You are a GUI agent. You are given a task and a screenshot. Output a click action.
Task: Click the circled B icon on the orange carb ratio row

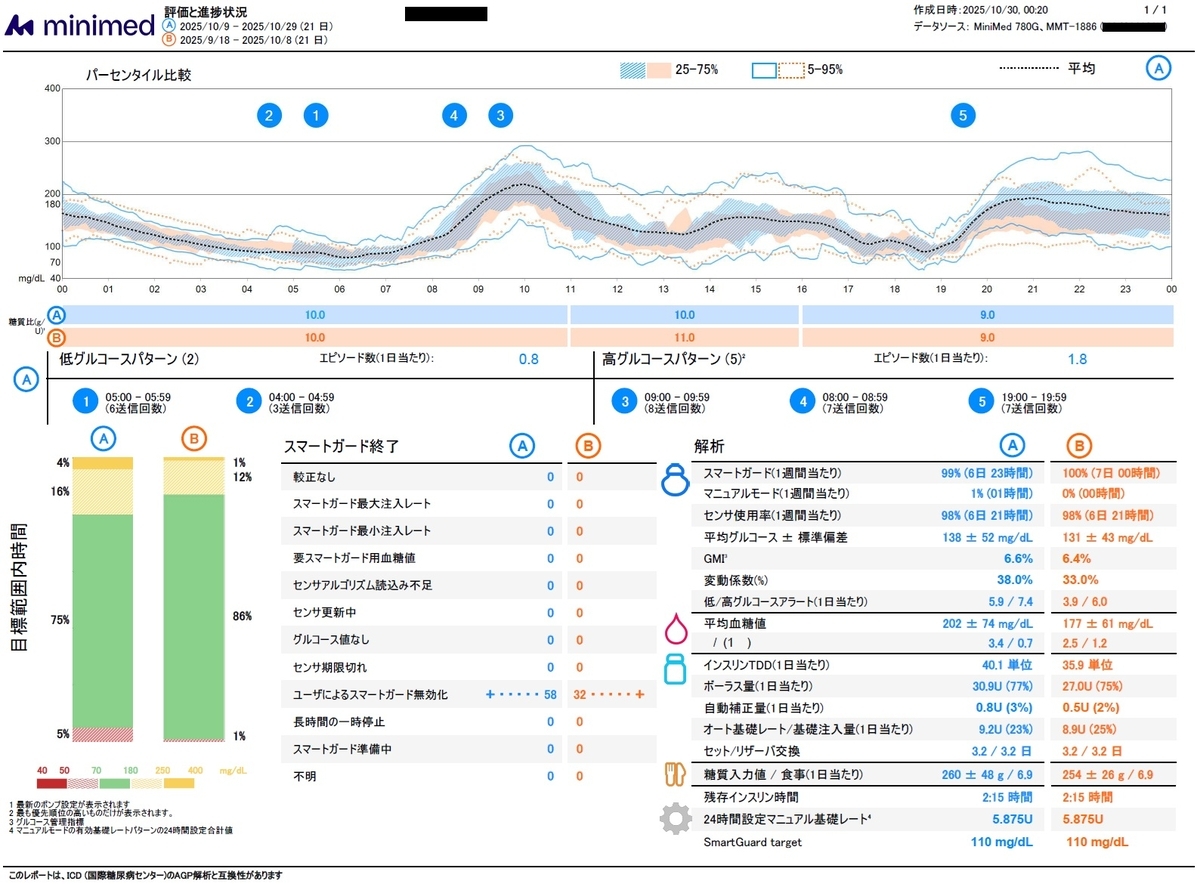[x=55, y=337]
